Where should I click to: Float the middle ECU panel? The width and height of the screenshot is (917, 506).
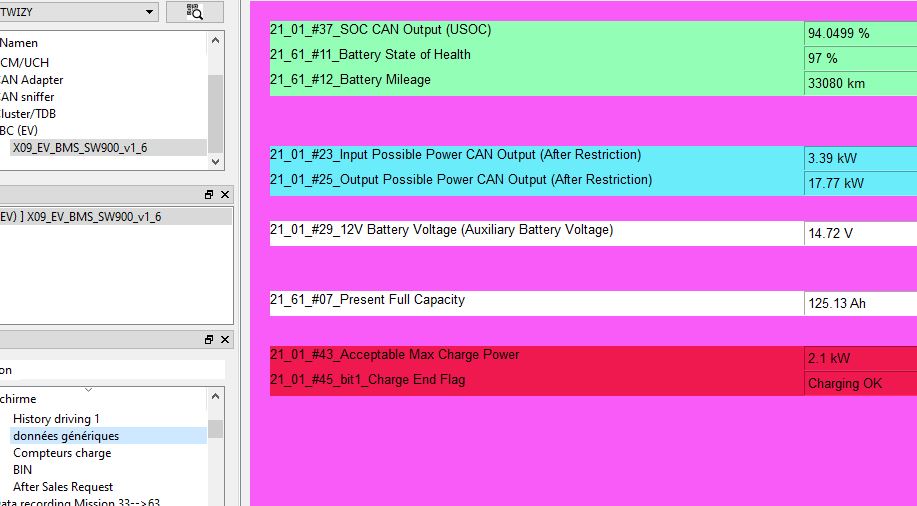pos(210,194)
